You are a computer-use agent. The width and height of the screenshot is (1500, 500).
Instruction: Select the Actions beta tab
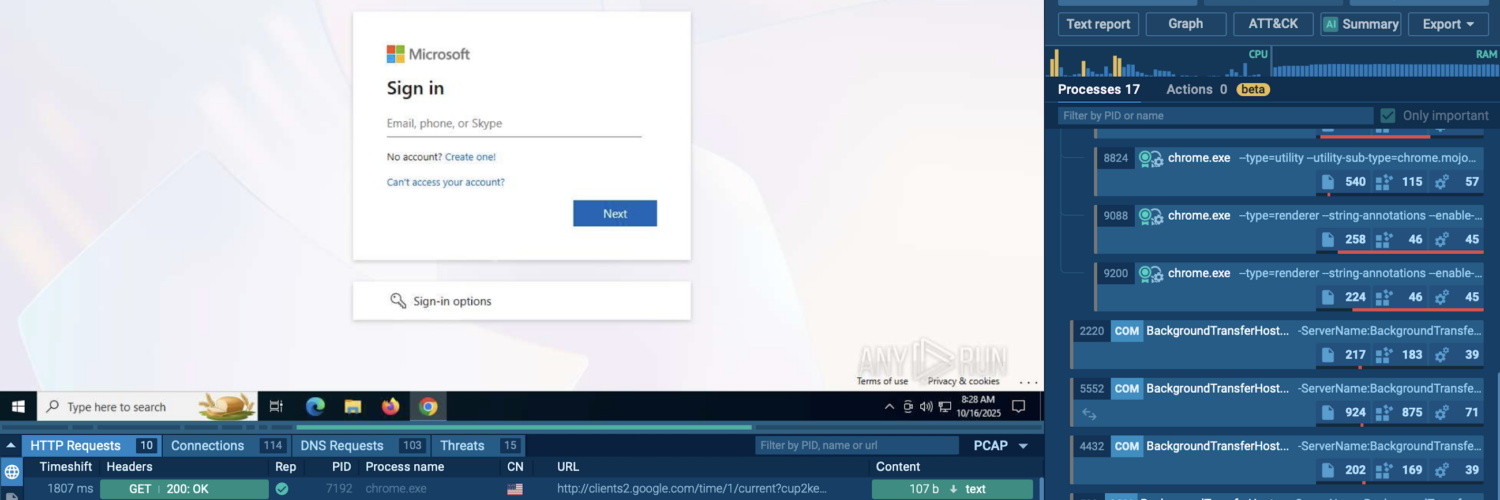(x=1217, y=89)
